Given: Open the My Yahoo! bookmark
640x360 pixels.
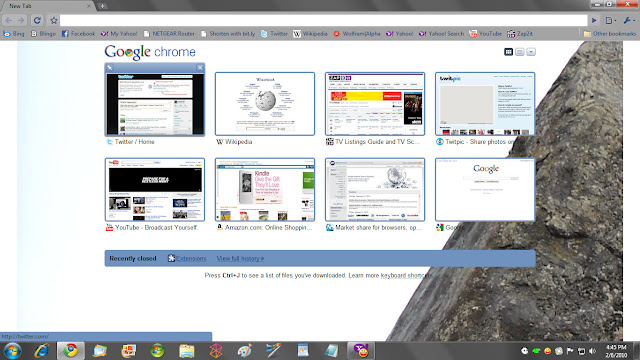Looking at the screenshot, I should point(119,33).
